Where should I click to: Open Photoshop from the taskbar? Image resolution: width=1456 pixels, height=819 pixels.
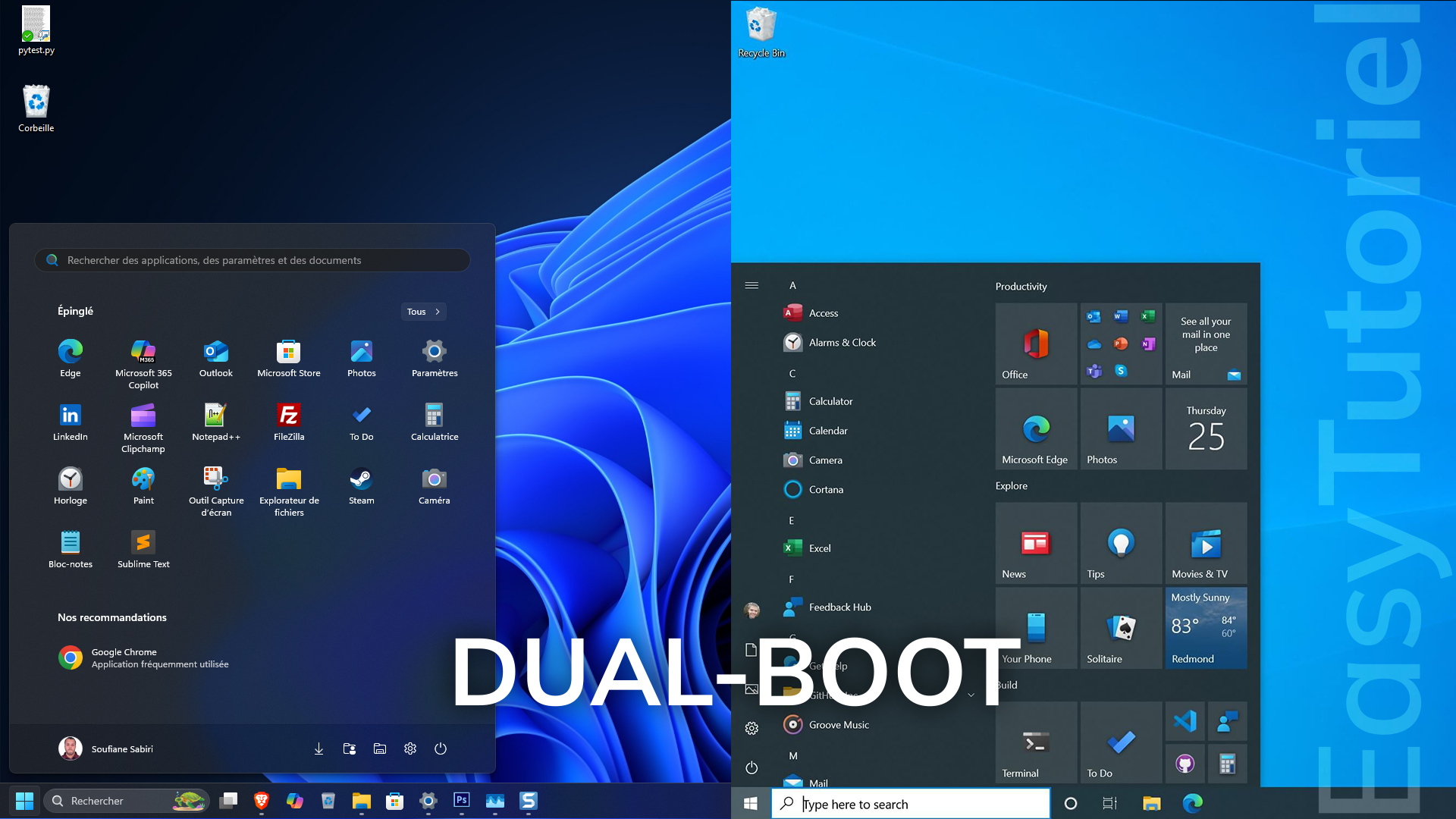462,800
